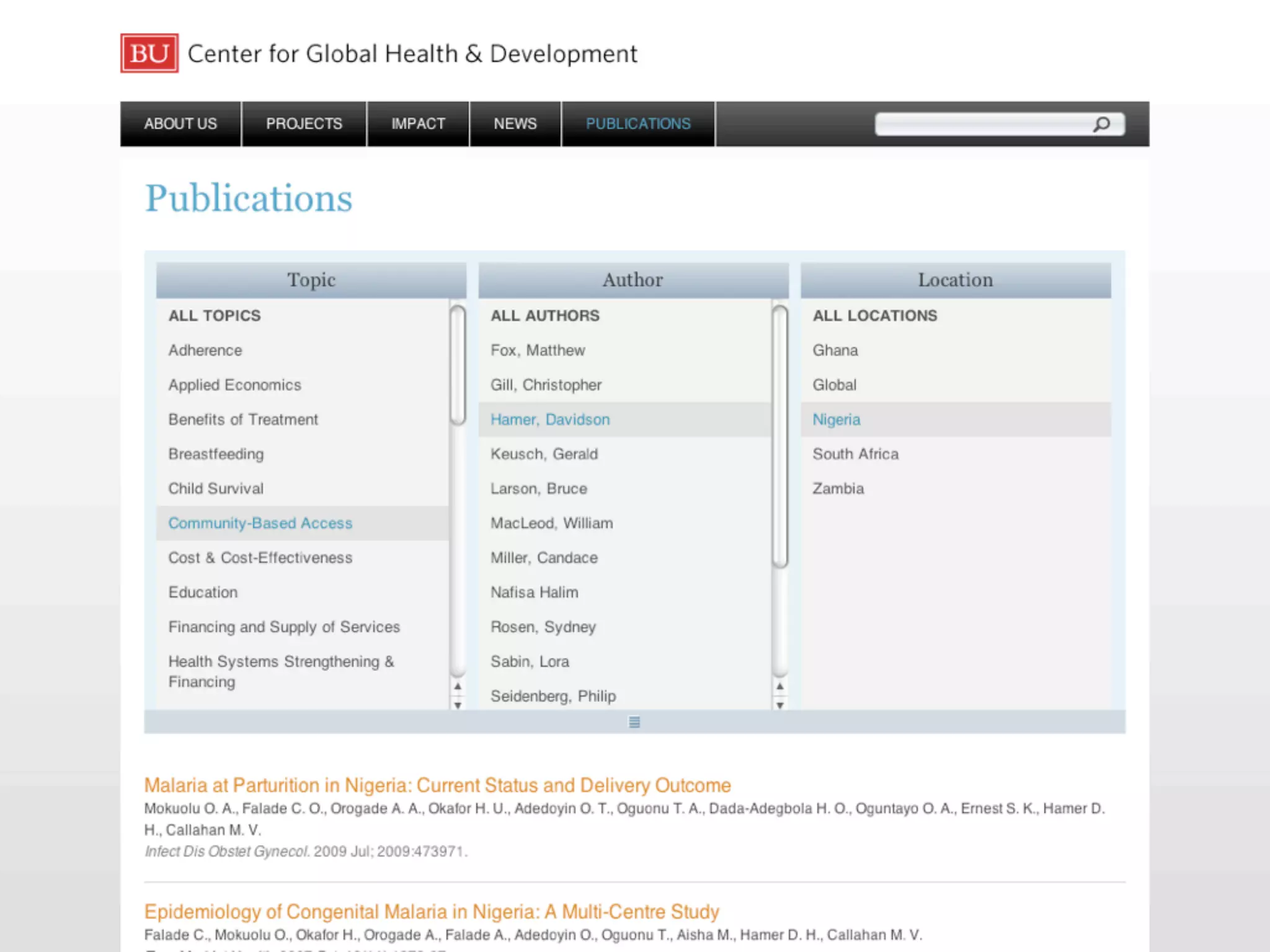Open the Projects menu item
Image resolution: width=1270 pixels, height=952 pixels.
pos(304,124)
